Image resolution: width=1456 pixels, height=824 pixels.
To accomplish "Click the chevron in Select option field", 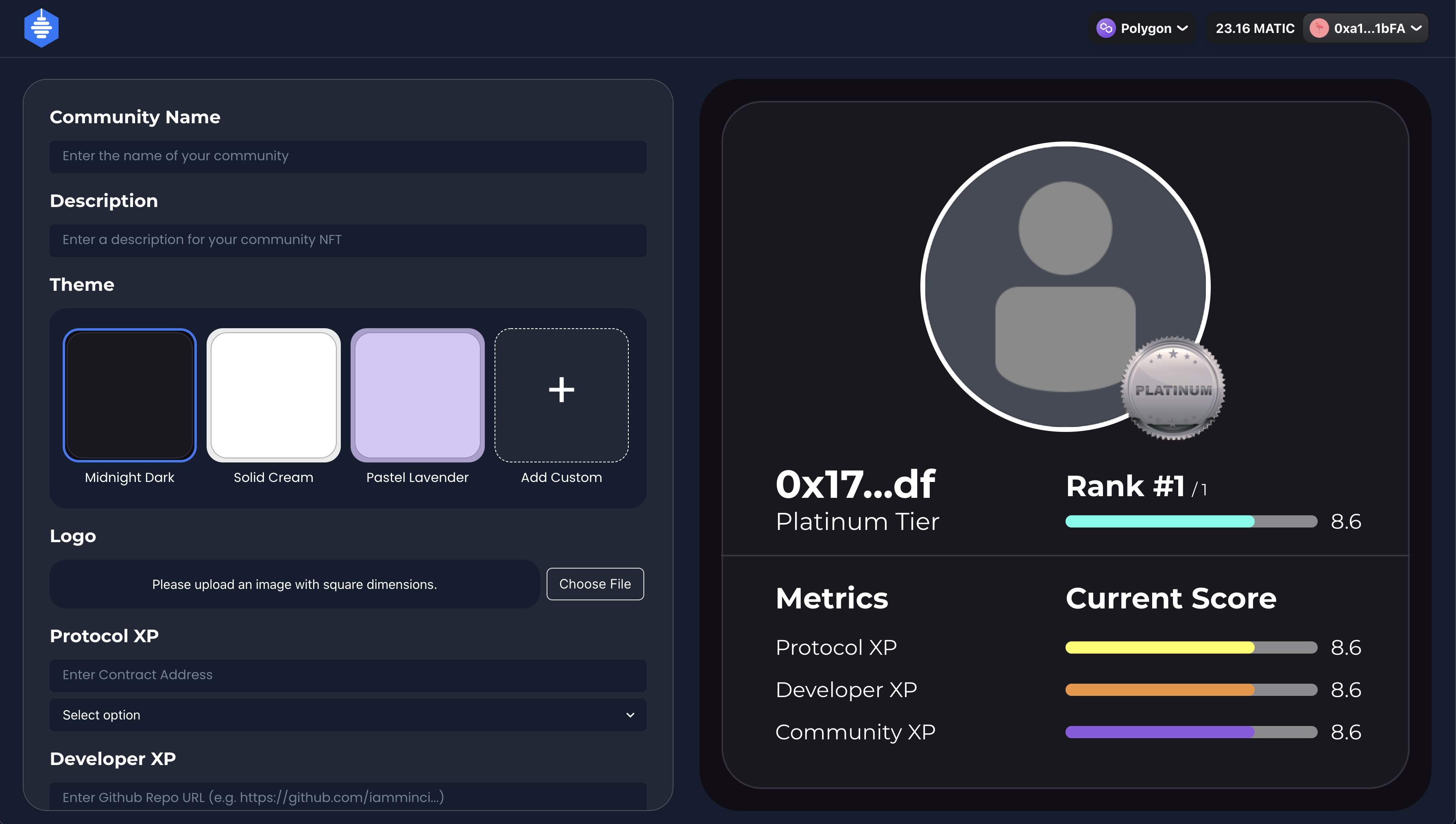I will 630,715.
